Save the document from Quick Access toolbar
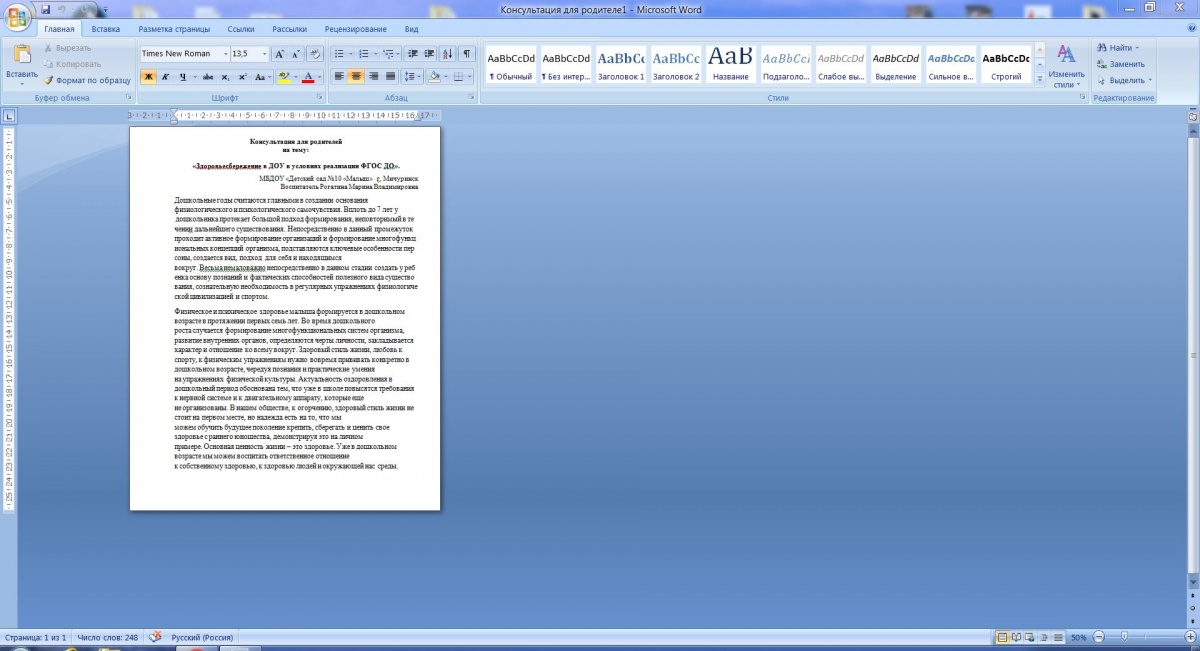Viewport: 1200px width, 651px height. point(46,9)
